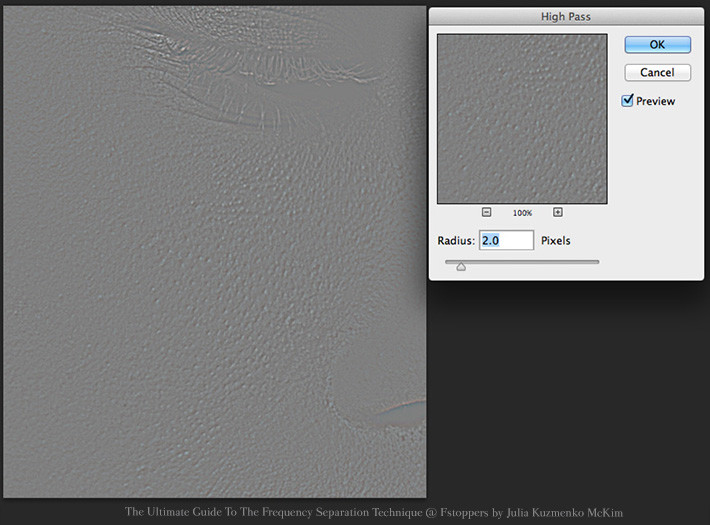Viewport: 710px width, 525px height.
Task: Toggle the Preview checkbox
Action: coord(628,101)
